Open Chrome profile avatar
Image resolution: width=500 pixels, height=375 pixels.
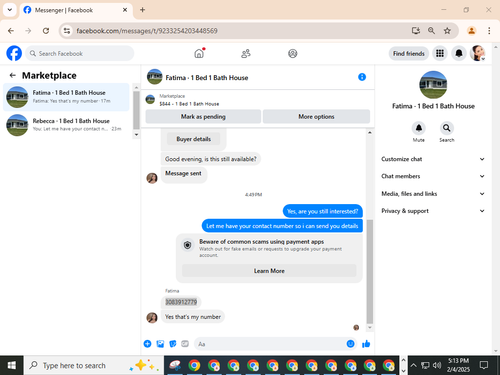coord(471,31)
